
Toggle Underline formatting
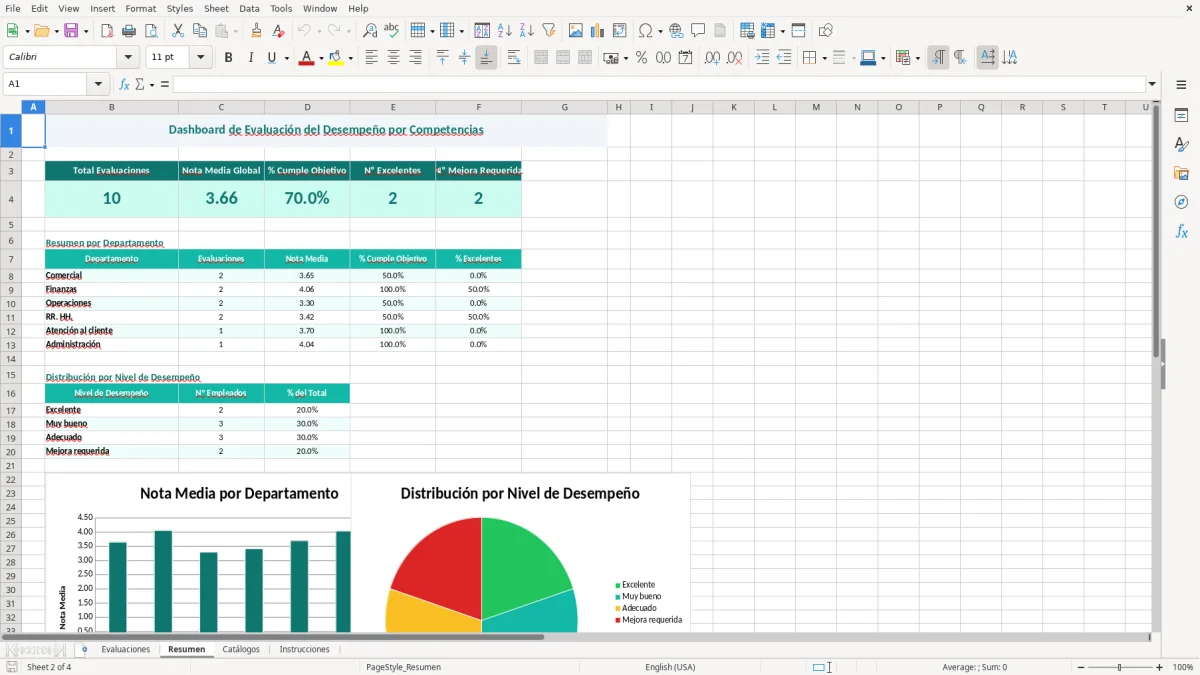[271, 58]
